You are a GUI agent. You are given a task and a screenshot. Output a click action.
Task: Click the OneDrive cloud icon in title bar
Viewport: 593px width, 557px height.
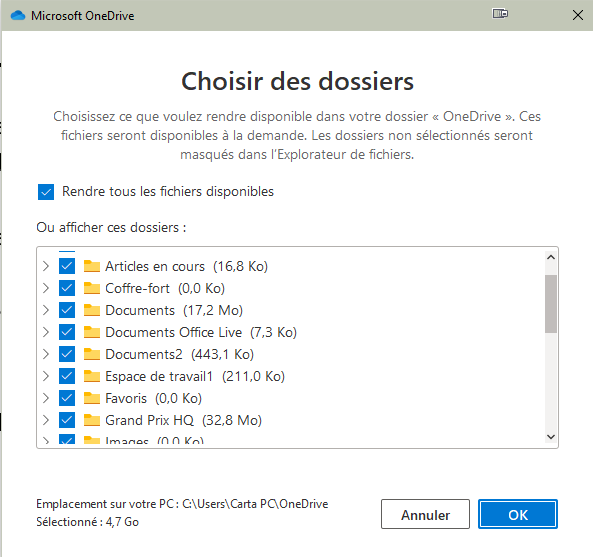click(18, 16)
